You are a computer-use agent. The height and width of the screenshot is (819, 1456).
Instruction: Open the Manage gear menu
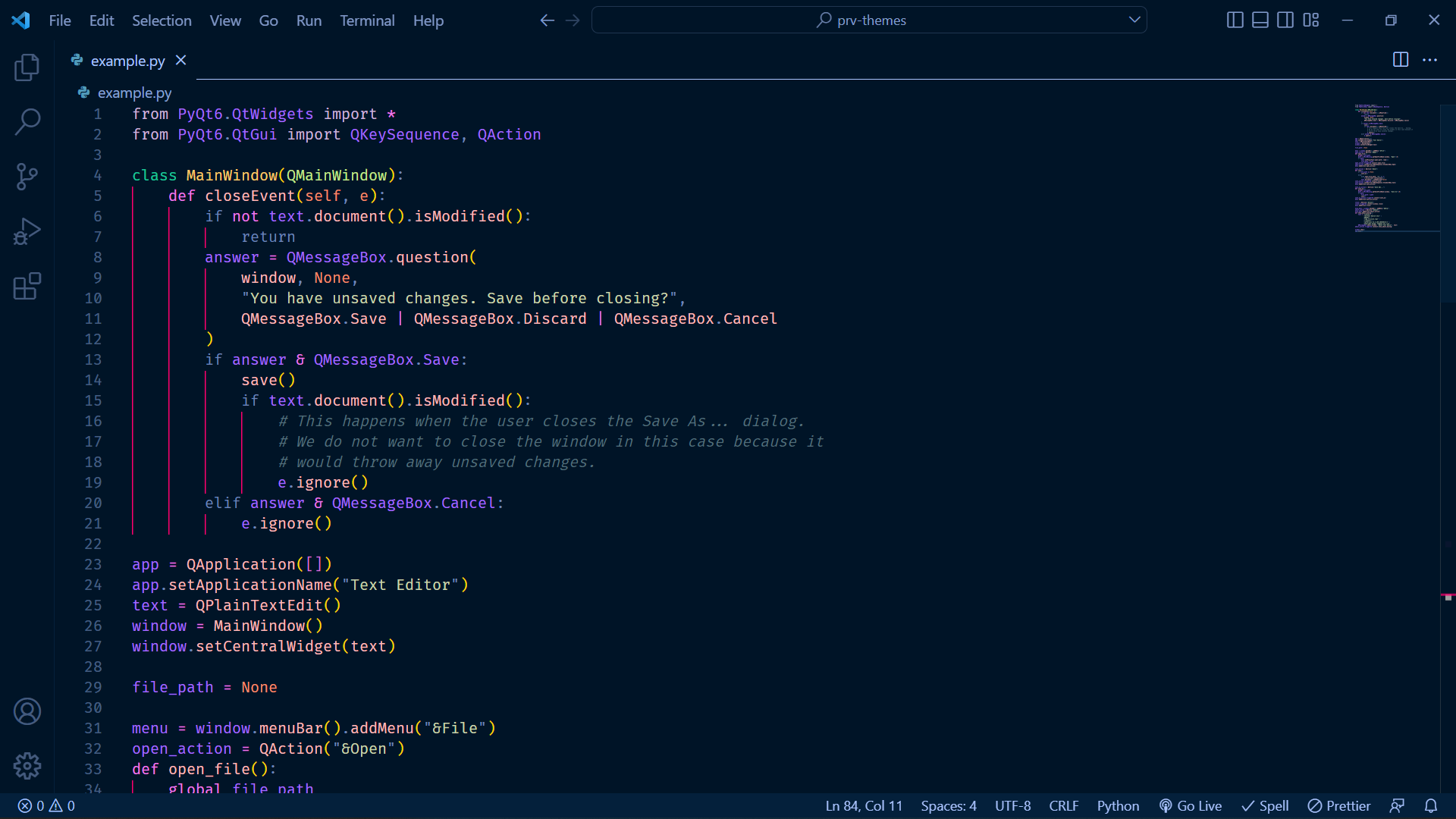pos(27,766)
